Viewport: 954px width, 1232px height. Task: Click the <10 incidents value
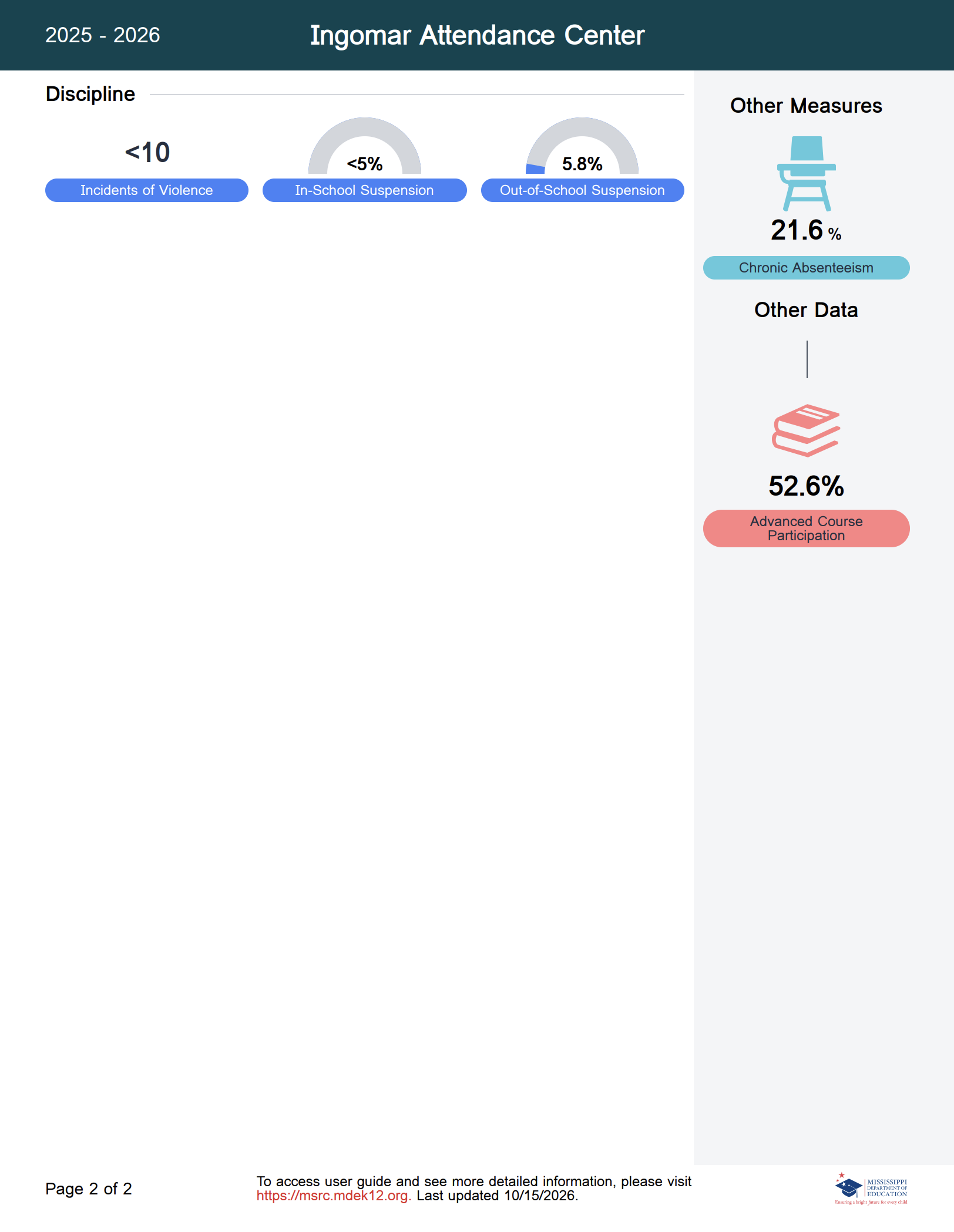pos(147,153)
